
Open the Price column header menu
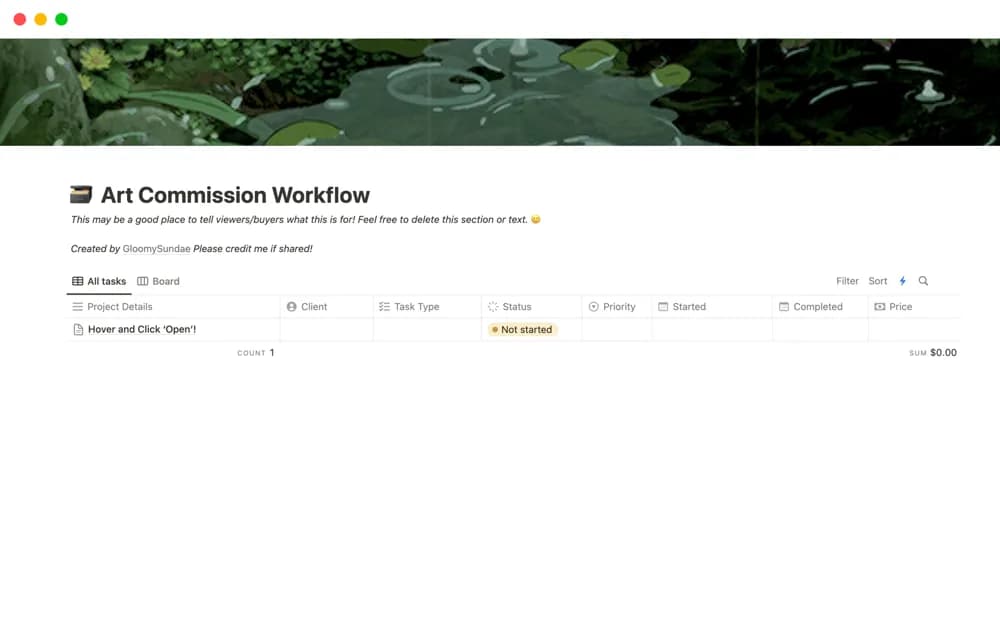914,307
